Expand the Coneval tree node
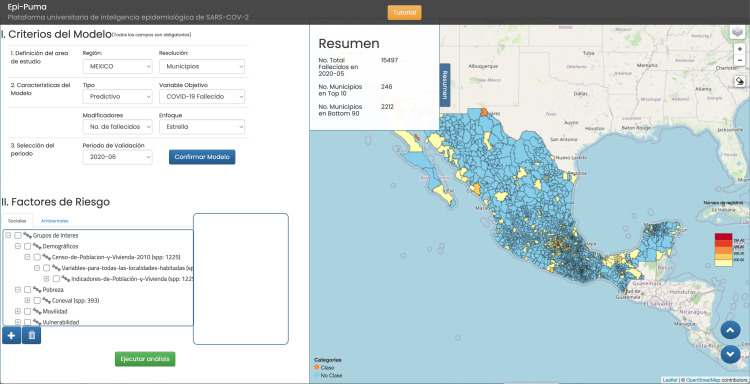This screenshot has height=384, width=750. pyautogui.click(x=27, y=300)
